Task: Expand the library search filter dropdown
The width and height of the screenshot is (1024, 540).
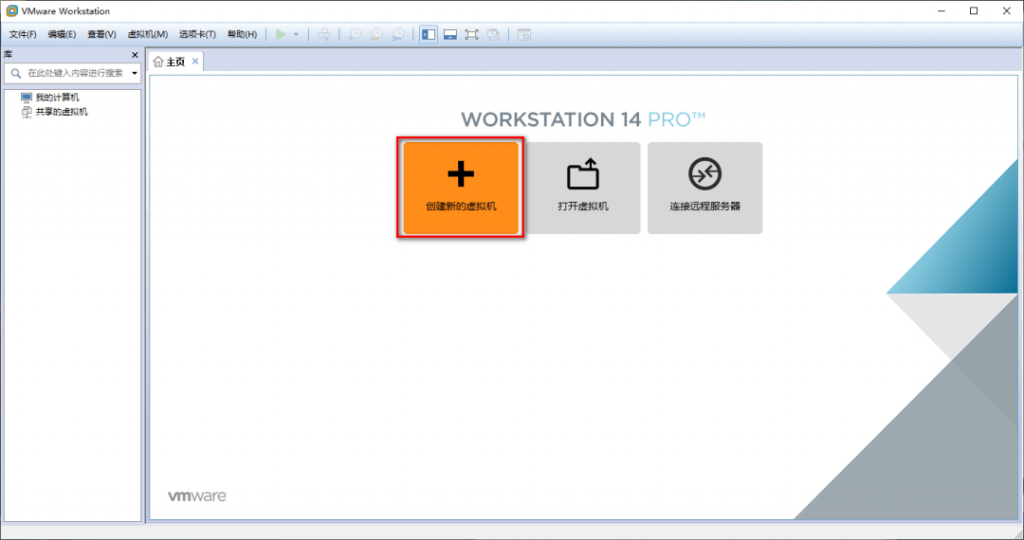Action: pyautogui.click(x=135, y=73)
